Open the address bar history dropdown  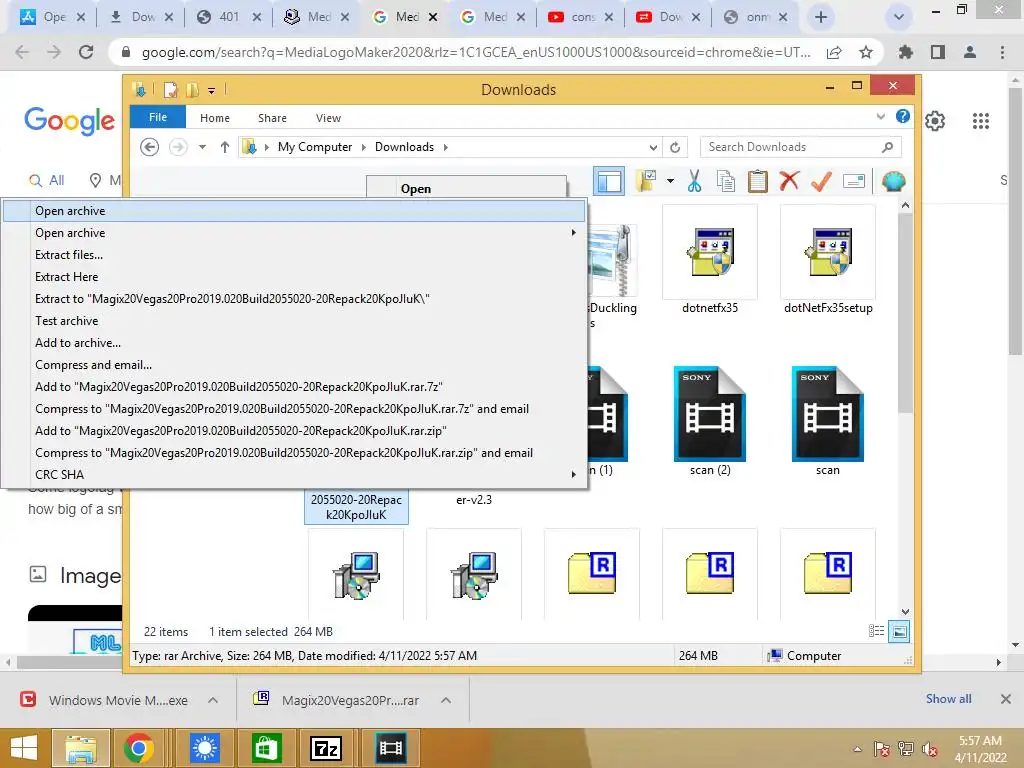tap(652, 147)
